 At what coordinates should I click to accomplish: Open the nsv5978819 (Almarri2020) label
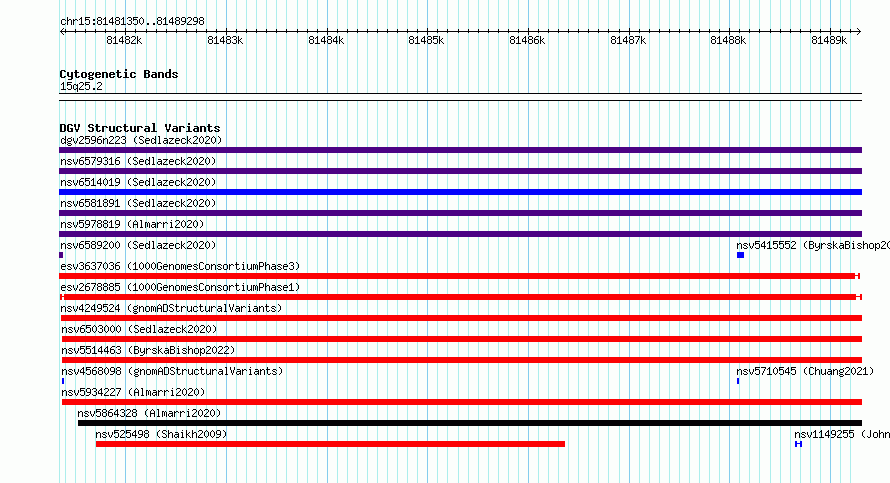coord(132,224)
